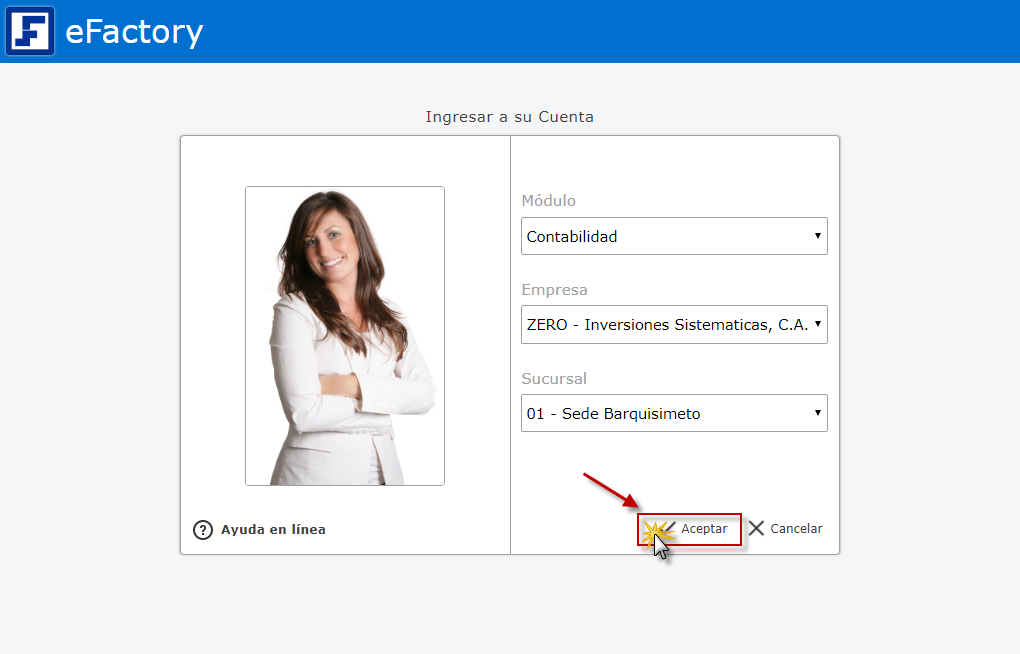Click the Módulo field label
The height and width of the screenshot is (654, 1020).
coord(549,201)
